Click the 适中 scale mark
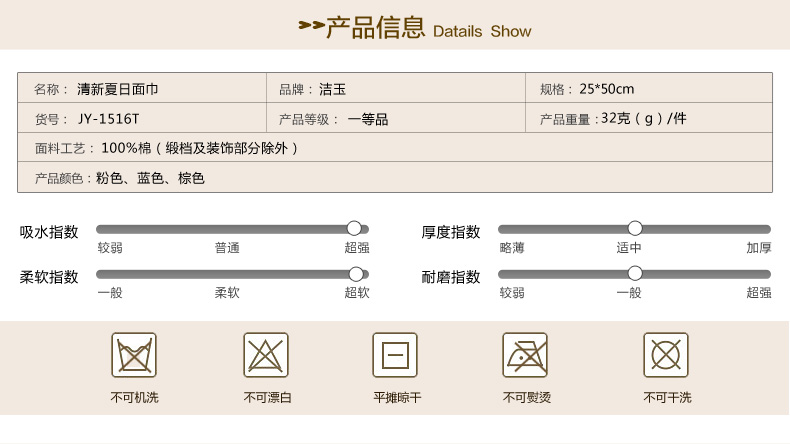790x444 pixels. coord(629,248)
